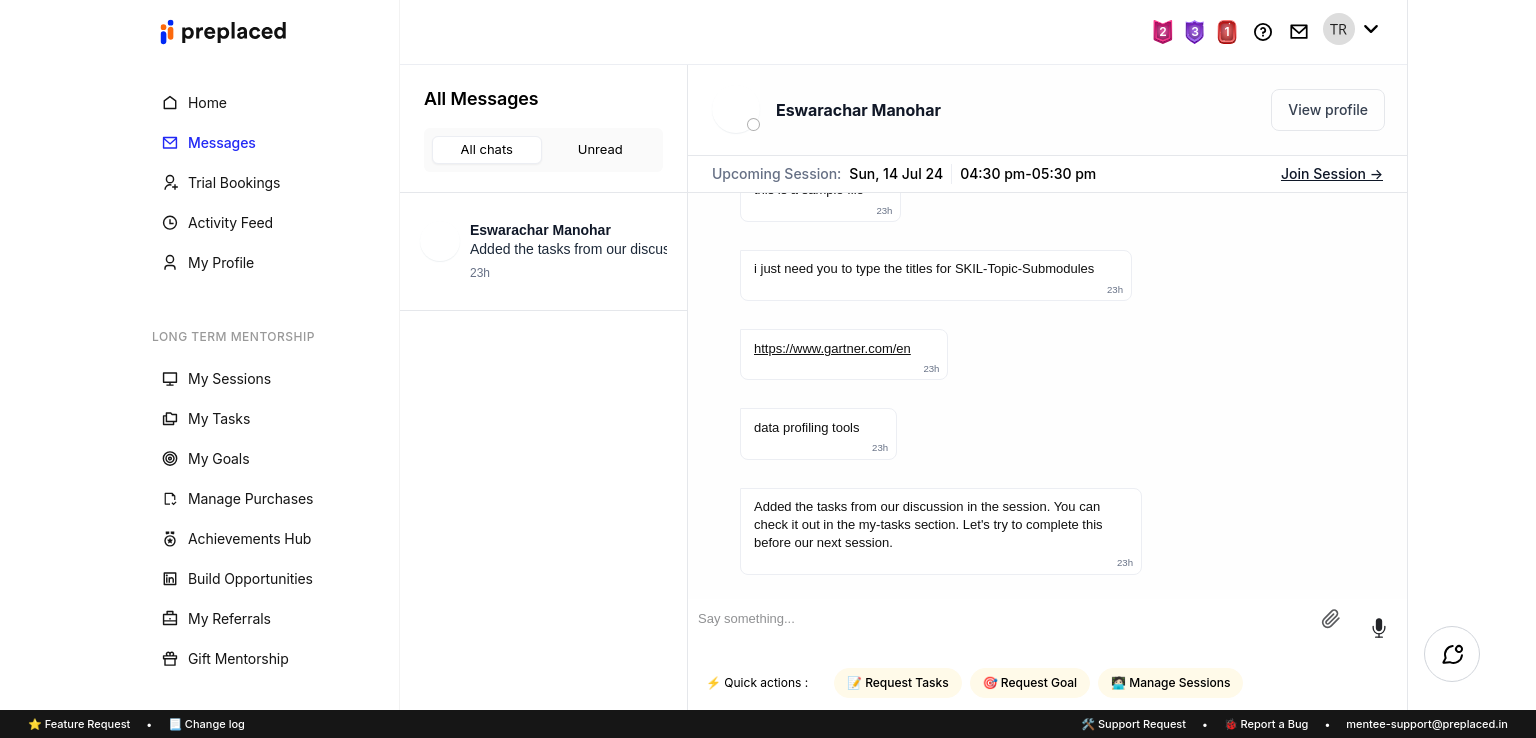Screen dimensions: 1536x738
Task: Open My Tasks in the sidebar
Action: (219, 419)
